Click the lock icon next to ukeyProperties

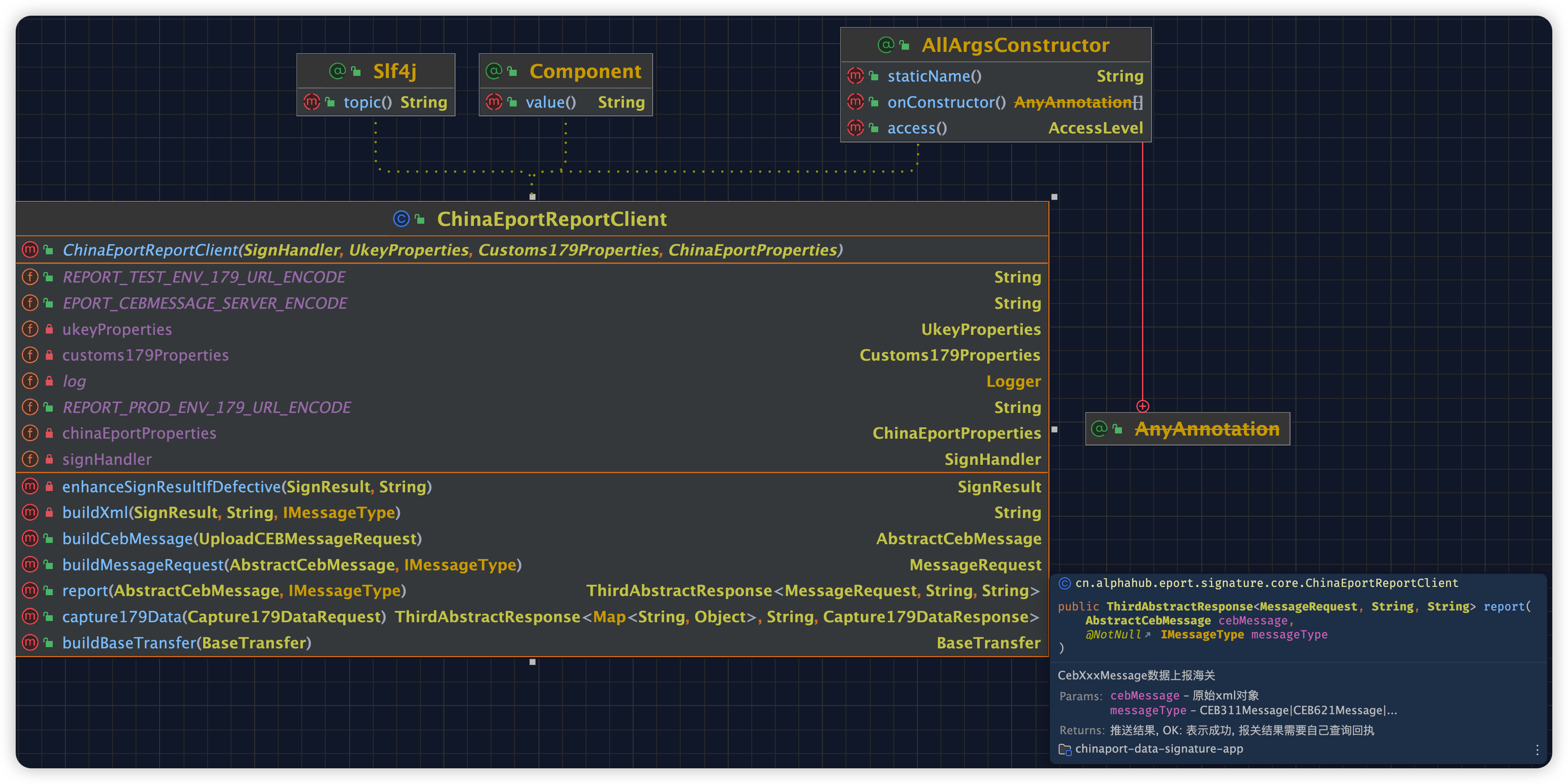point(49,329)
